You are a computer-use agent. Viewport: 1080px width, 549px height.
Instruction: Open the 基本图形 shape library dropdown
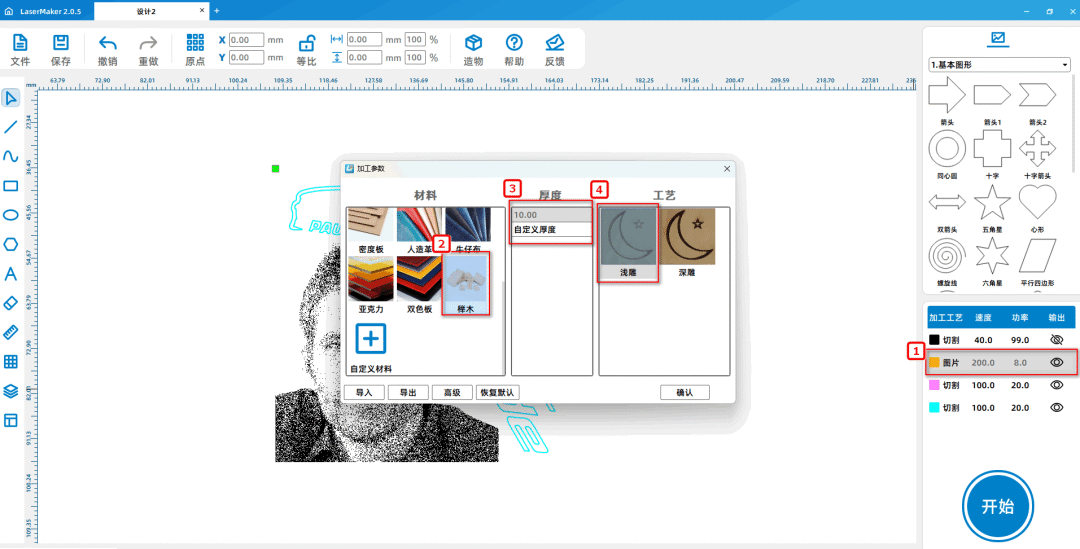click(999, 65)
